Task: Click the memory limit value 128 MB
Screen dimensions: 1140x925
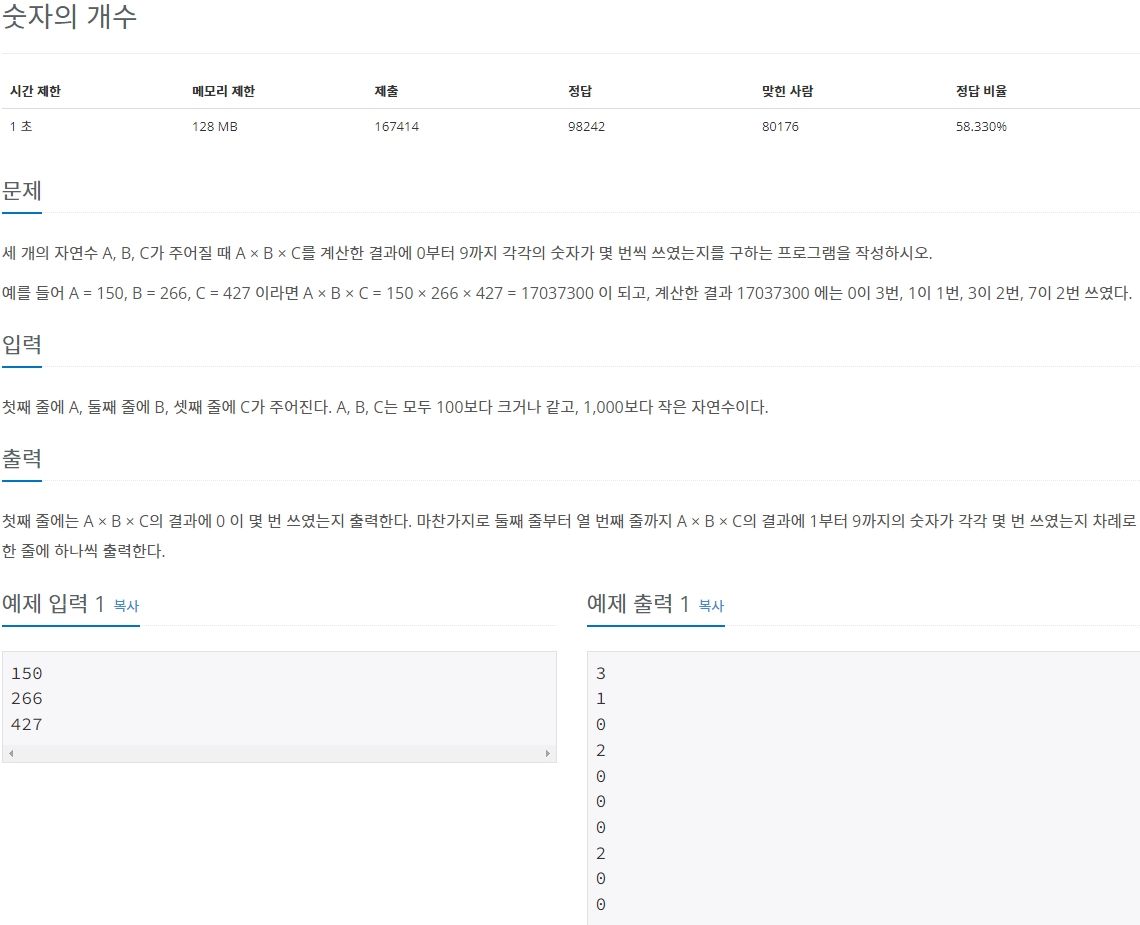Action: click(214, 127)
